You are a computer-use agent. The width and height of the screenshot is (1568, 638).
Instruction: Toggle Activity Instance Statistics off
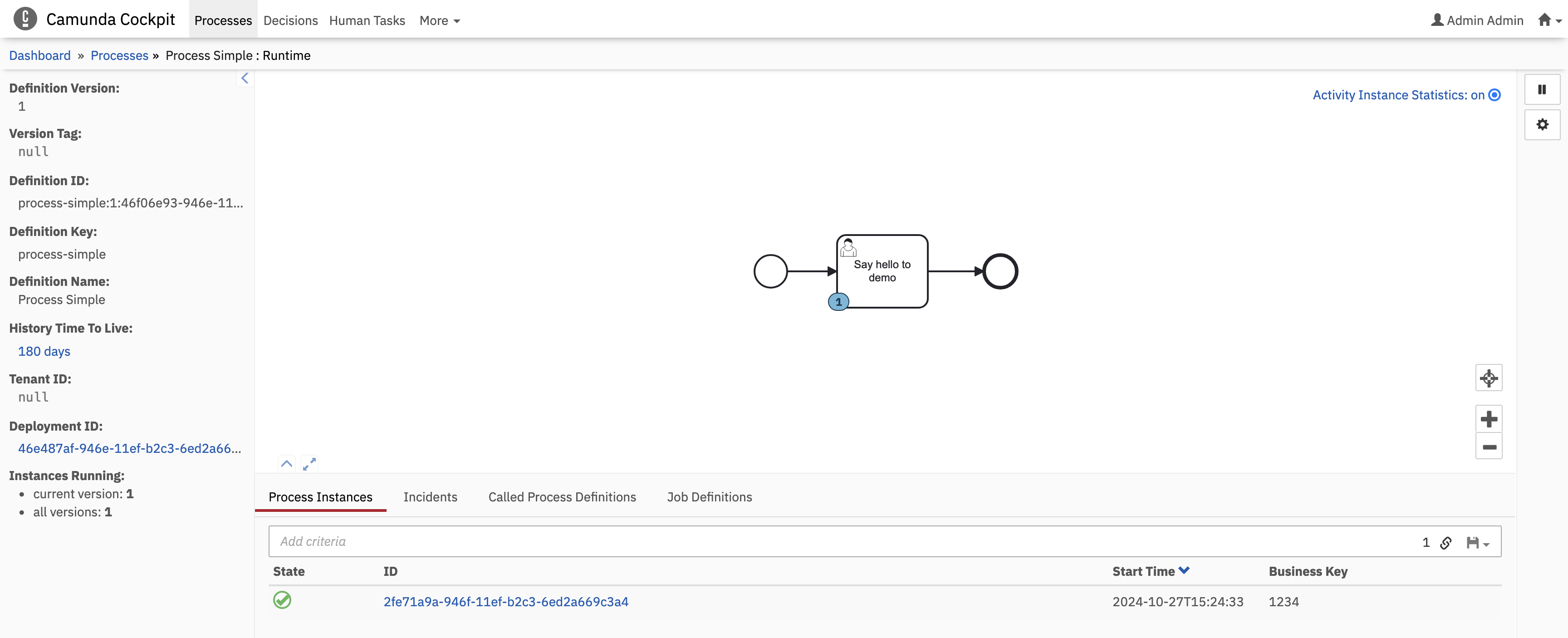point(1406,95)
